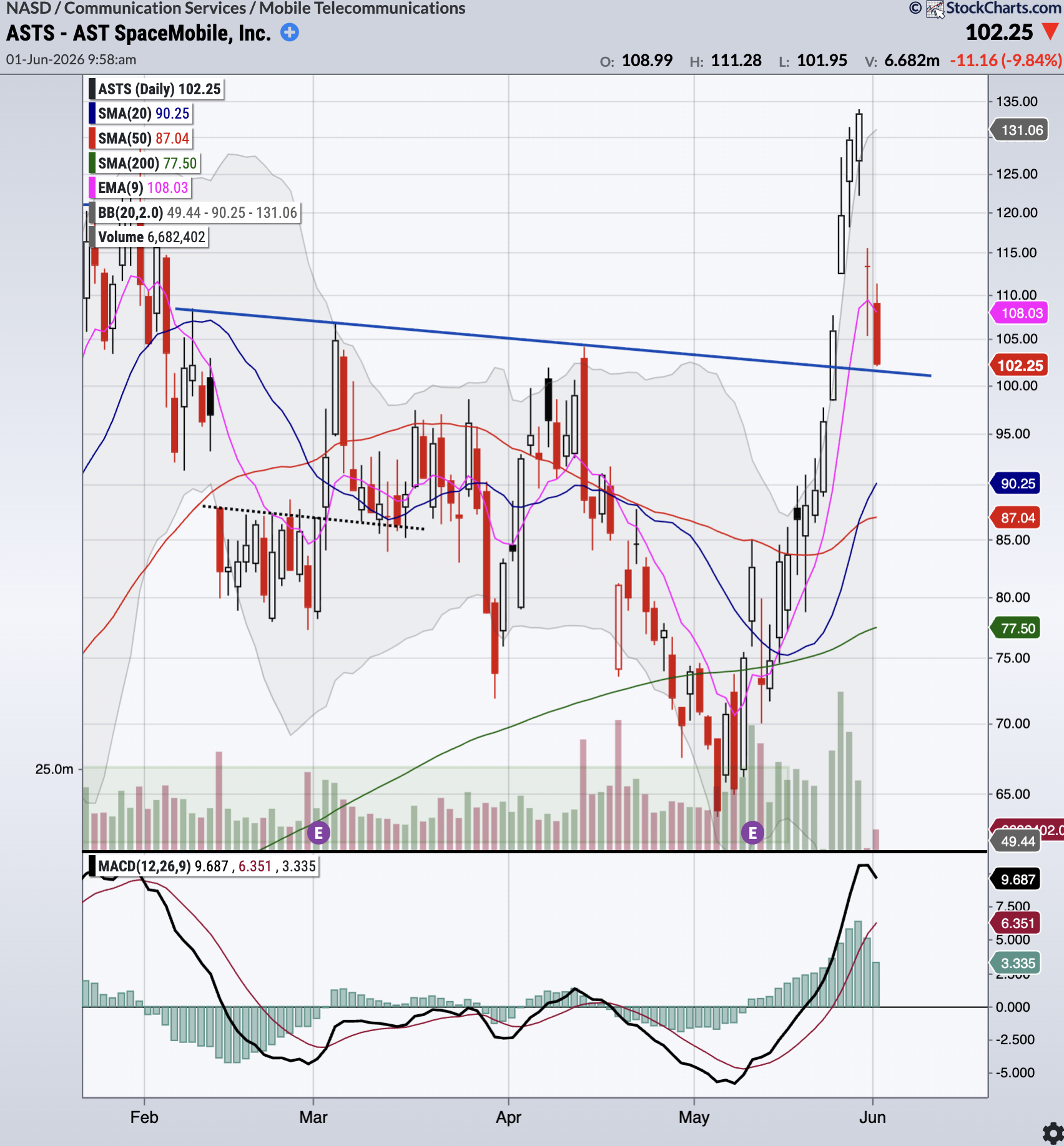Click the header volume value '6.682m'
1064x1146 pixels.
912,61
